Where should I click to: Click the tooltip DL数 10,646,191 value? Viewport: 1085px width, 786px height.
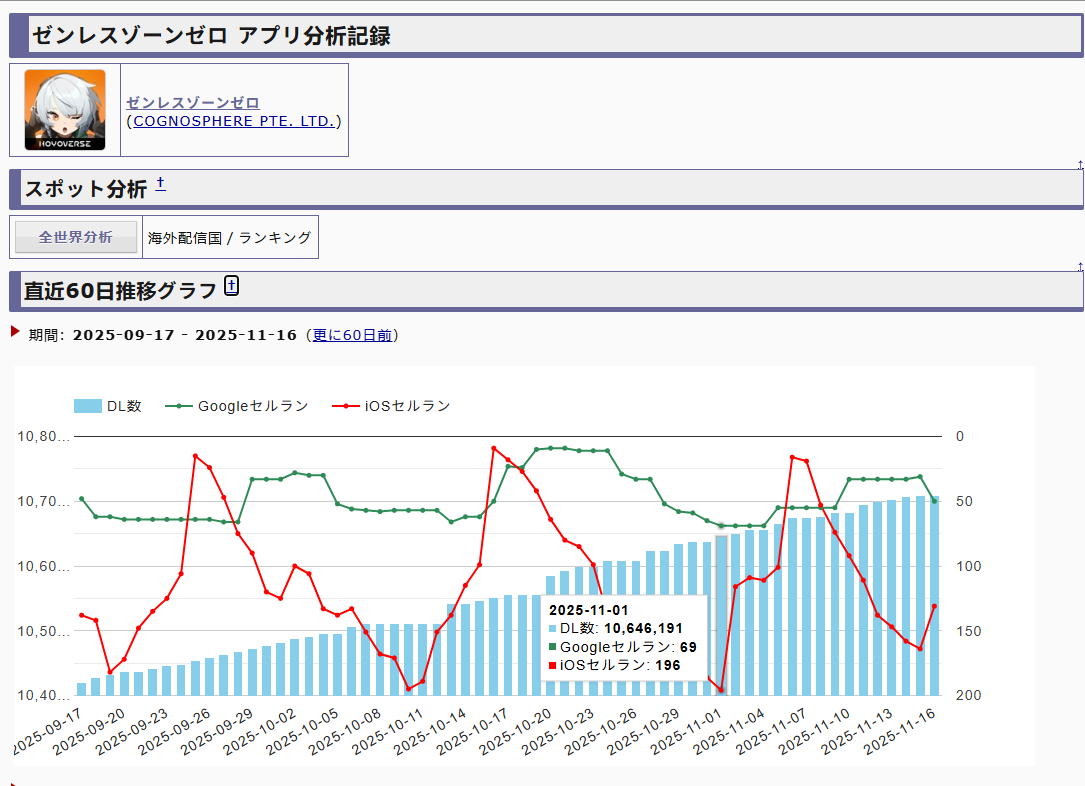[x=643, y=628]
